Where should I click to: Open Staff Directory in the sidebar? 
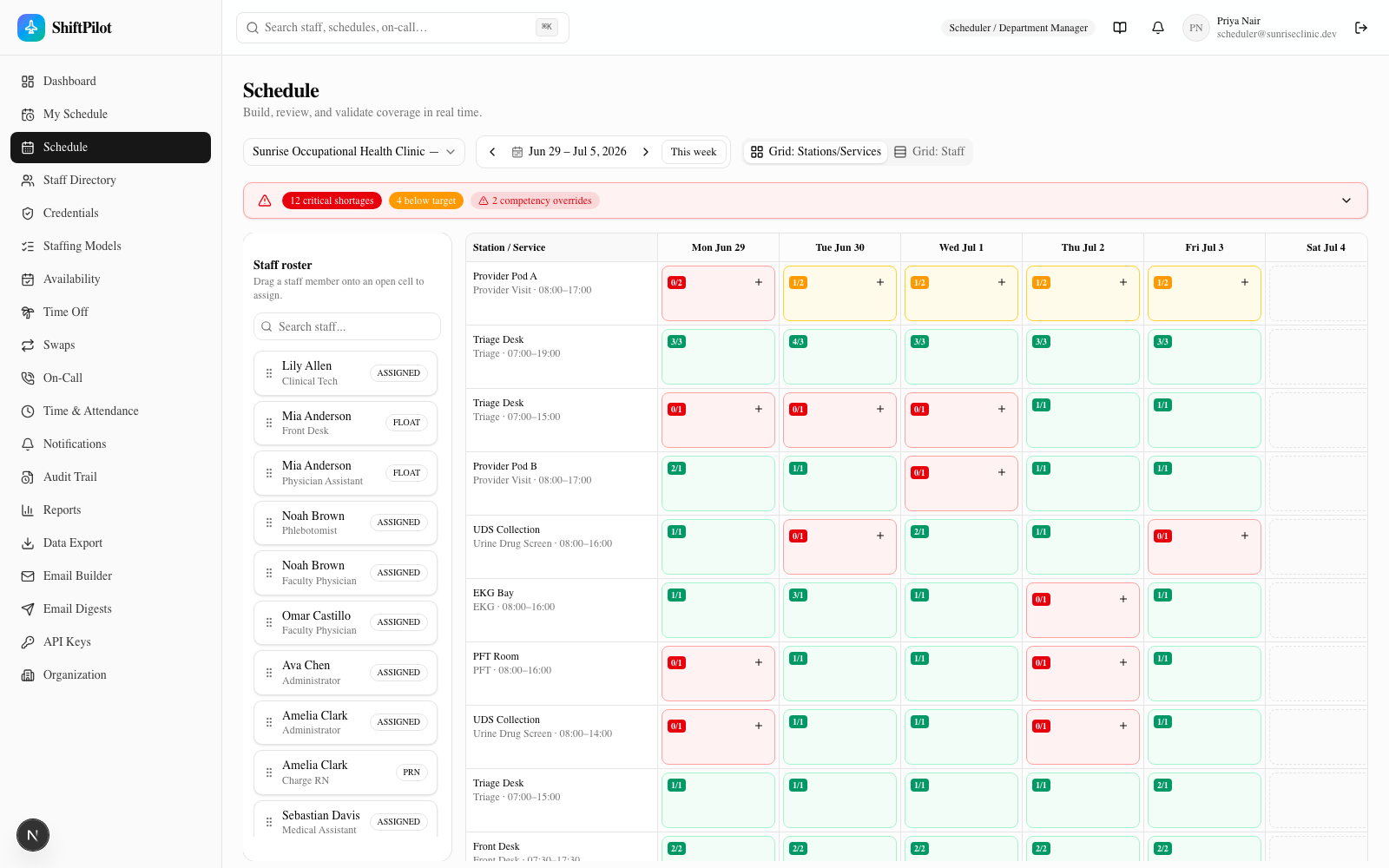110,181
